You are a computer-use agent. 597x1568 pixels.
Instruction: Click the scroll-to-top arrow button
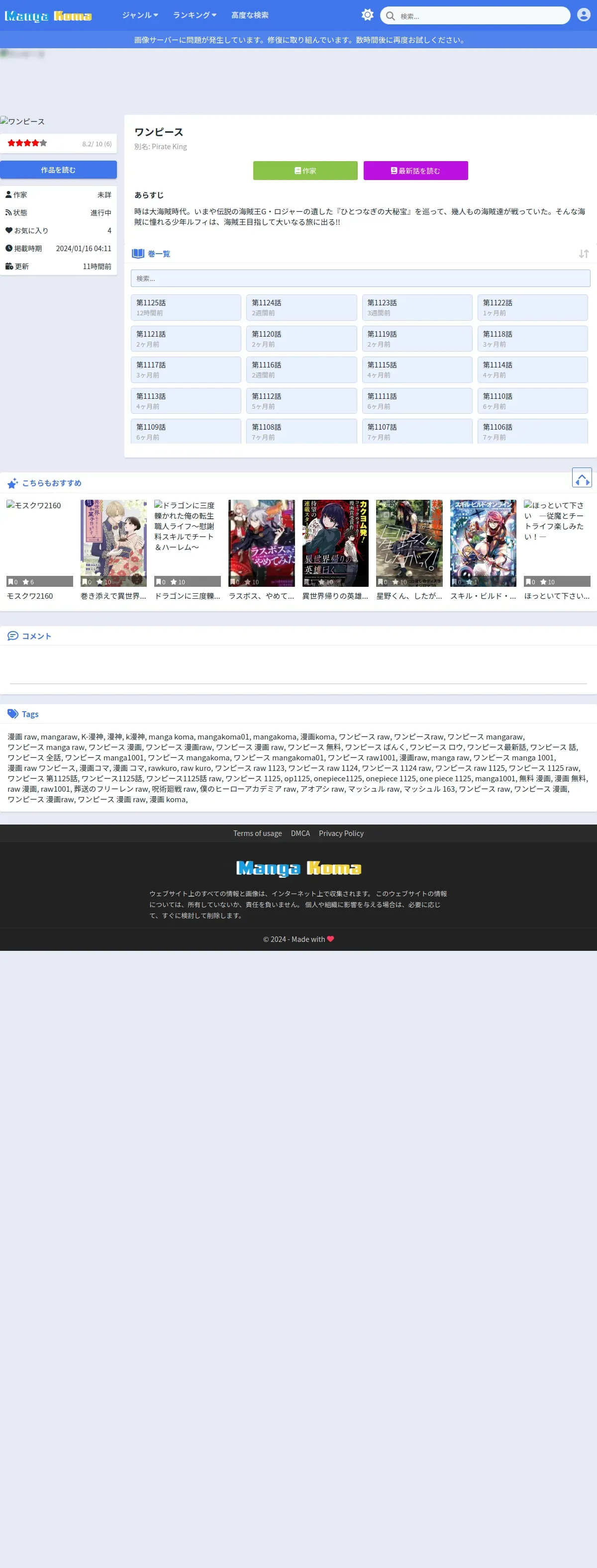click(x=582, y=478)
